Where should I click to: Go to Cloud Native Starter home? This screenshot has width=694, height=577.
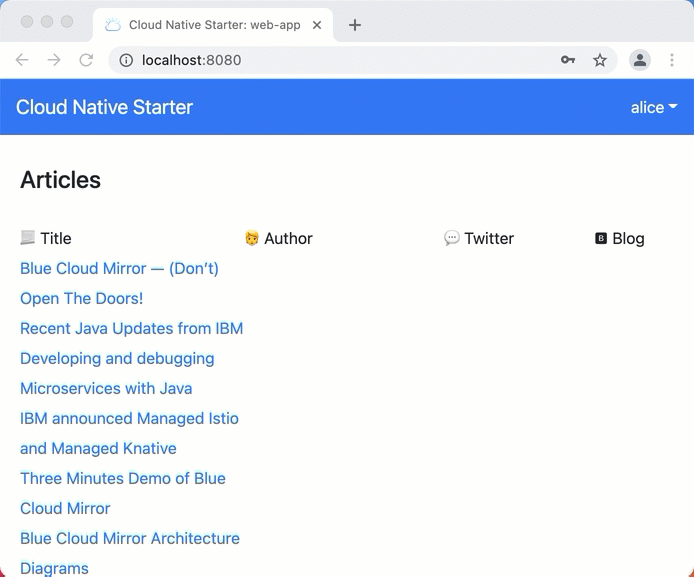click(105, 107)
